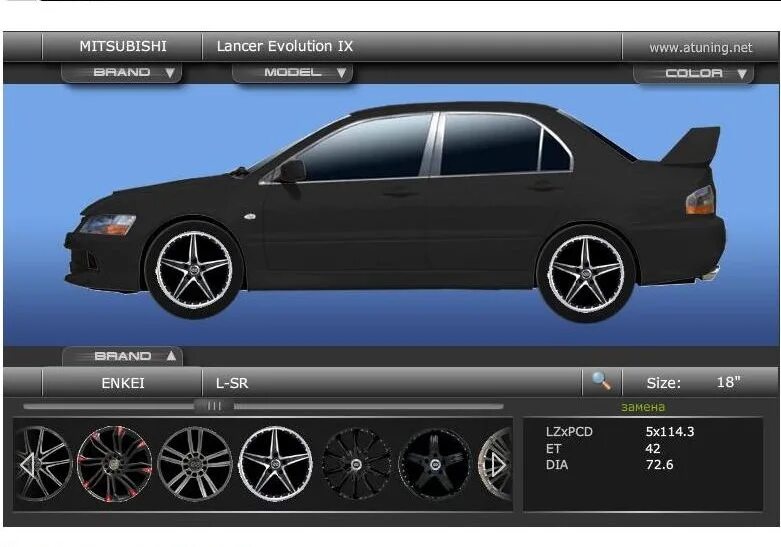Click the ENKEI wheel brand label
This screenshot has width=781, height=547.
click(x=123, y=383)
